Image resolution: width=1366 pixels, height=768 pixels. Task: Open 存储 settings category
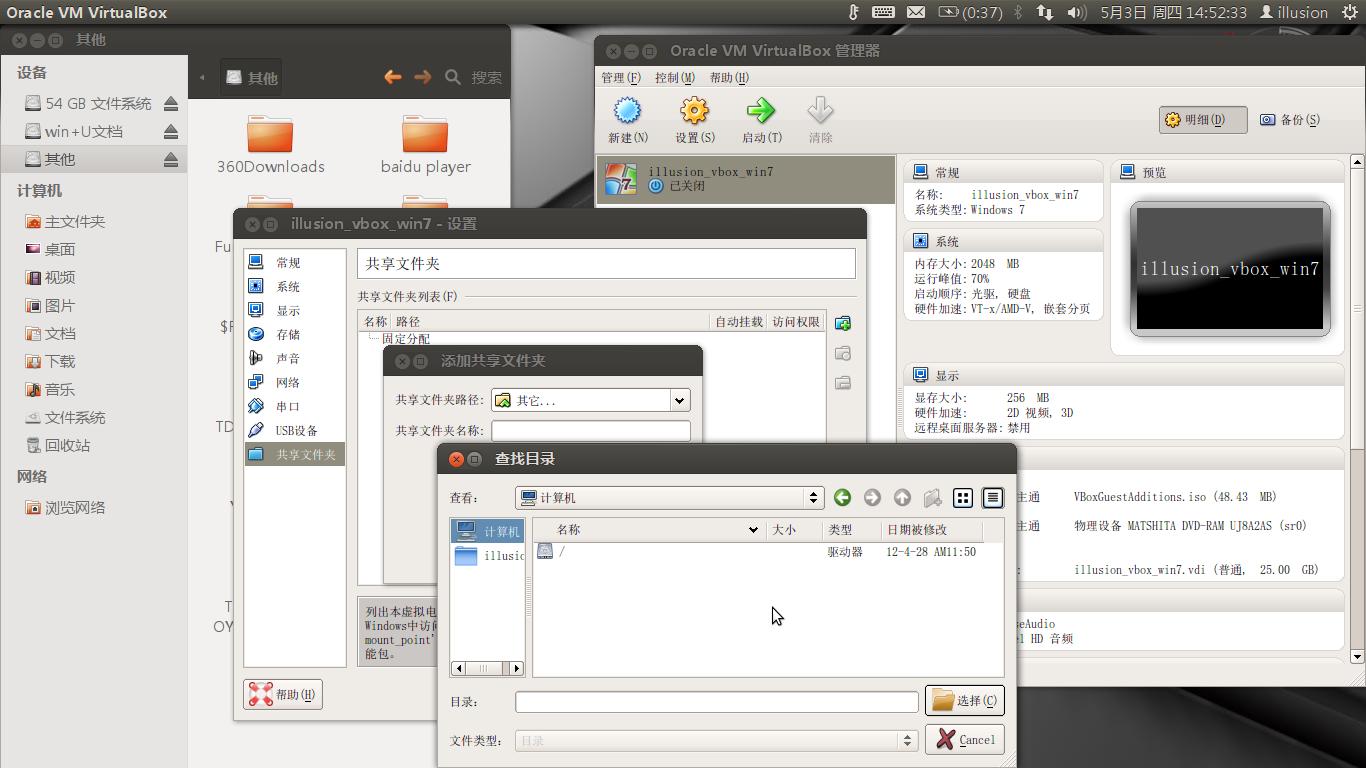pyautogui.click(x=294, y=334)
